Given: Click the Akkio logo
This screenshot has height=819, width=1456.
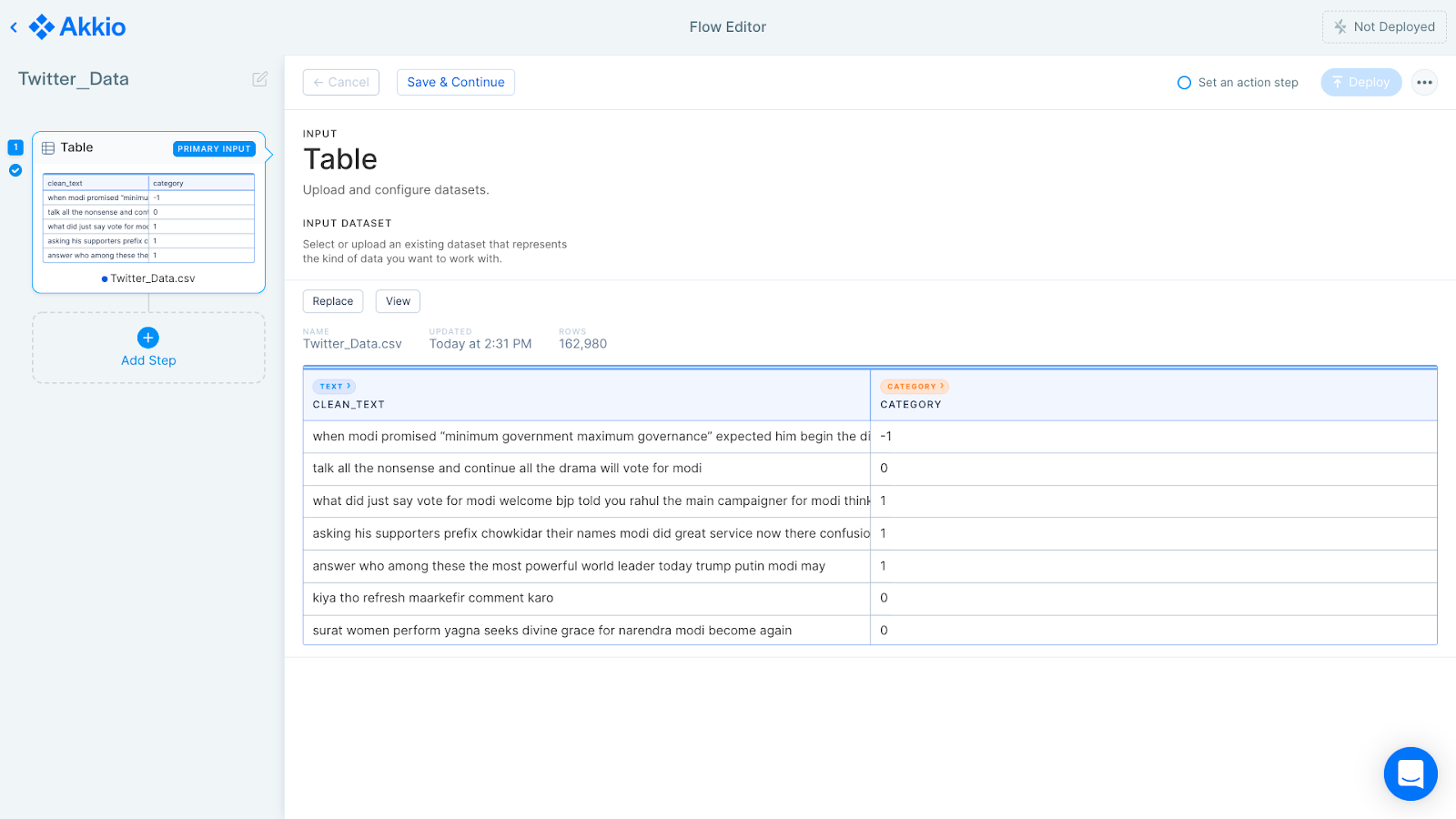Looking at the screenshot, I should pos(78,27).
